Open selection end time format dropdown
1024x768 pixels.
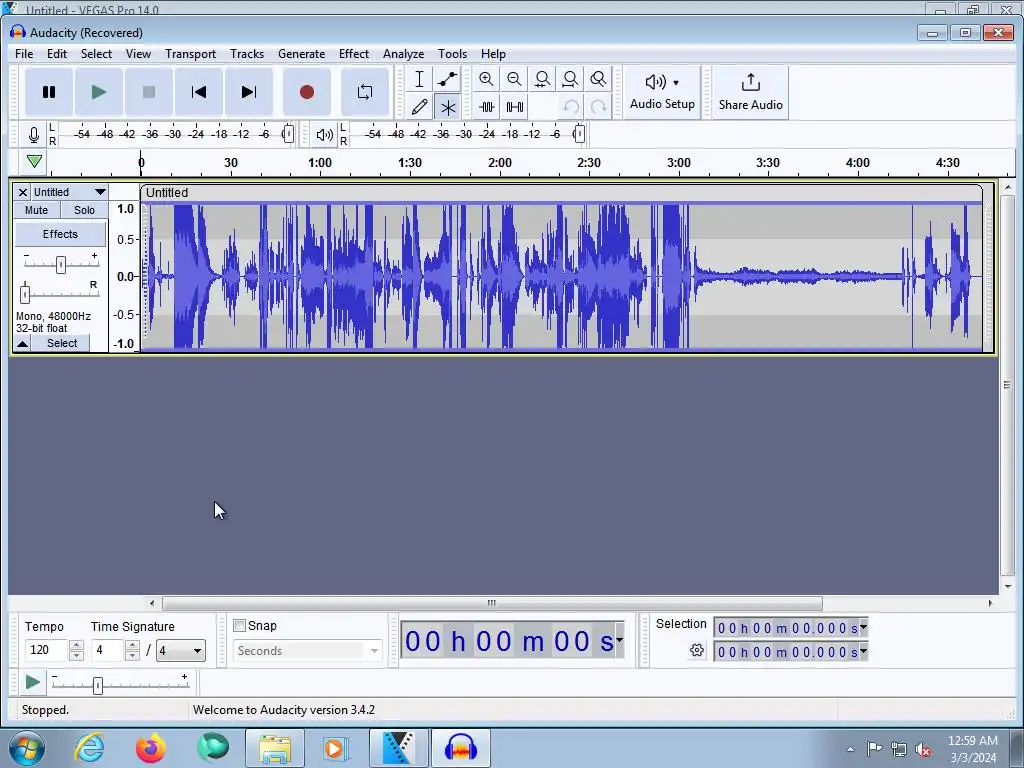tap(863, 651)
